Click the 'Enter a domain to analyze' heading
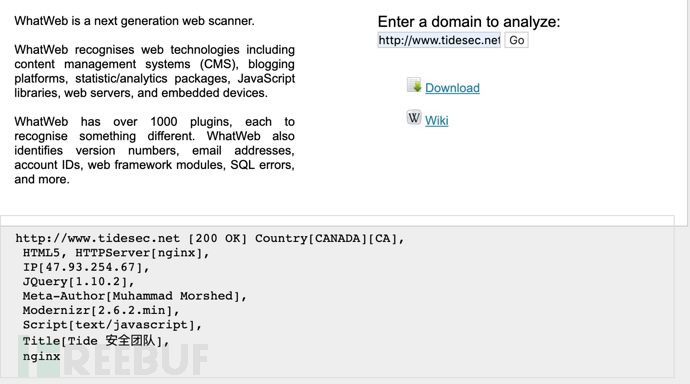This screenshot has height=384, width=690. 469,22
